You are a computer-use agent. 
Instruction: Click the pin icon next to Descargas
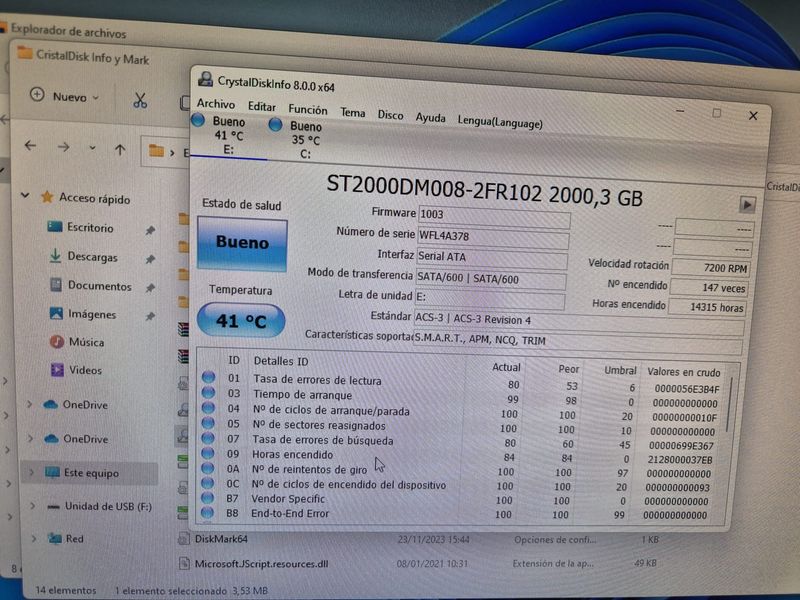tap(150, 259)
